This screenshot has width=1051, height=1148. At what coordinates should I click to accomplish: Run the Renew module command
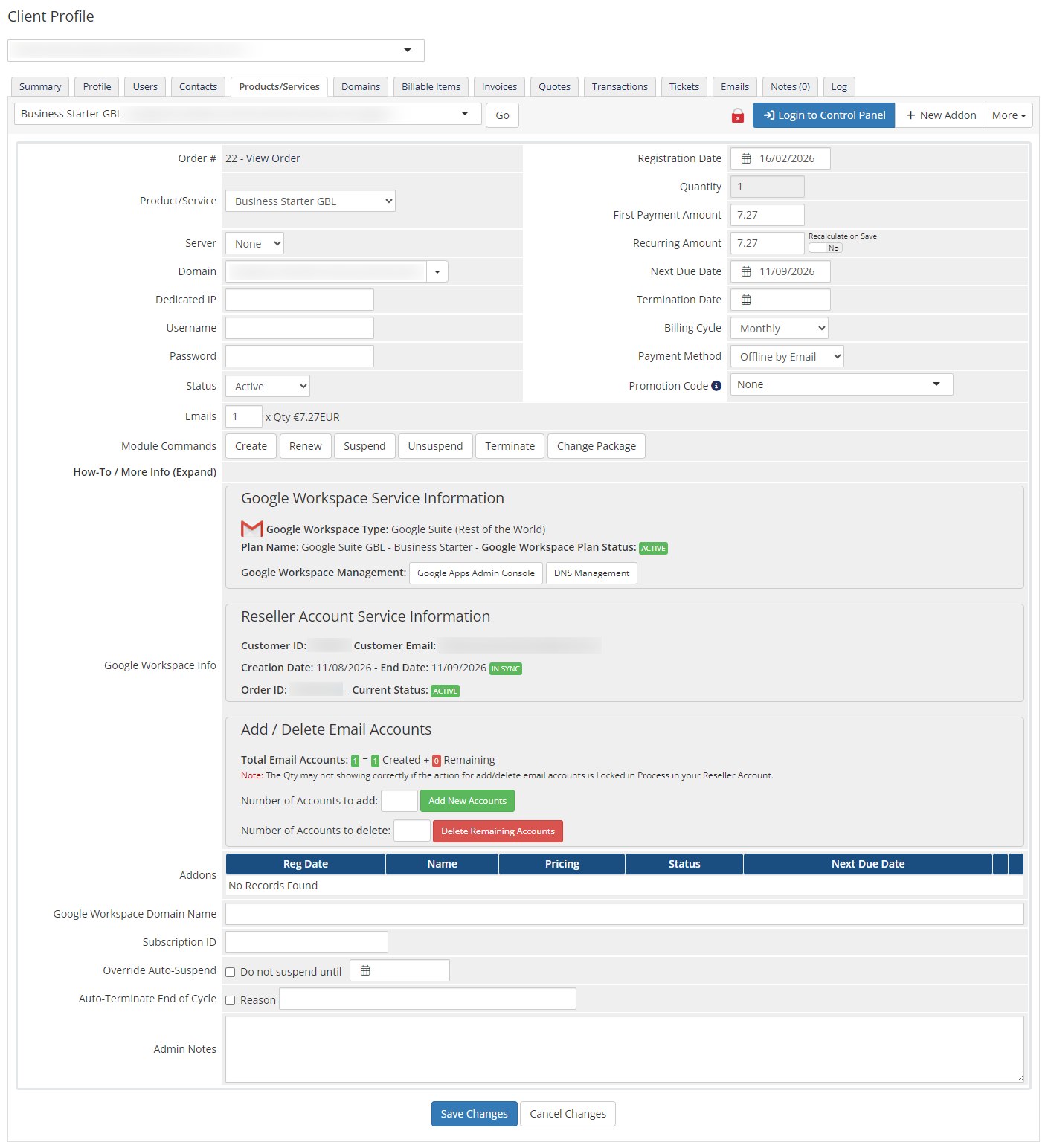click(305, 446)
